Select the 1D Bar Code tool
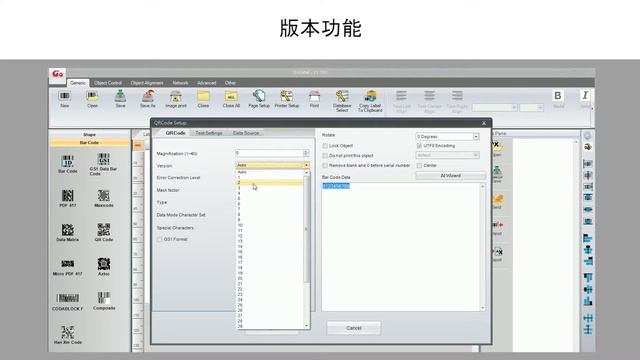 tap(68, 164)
